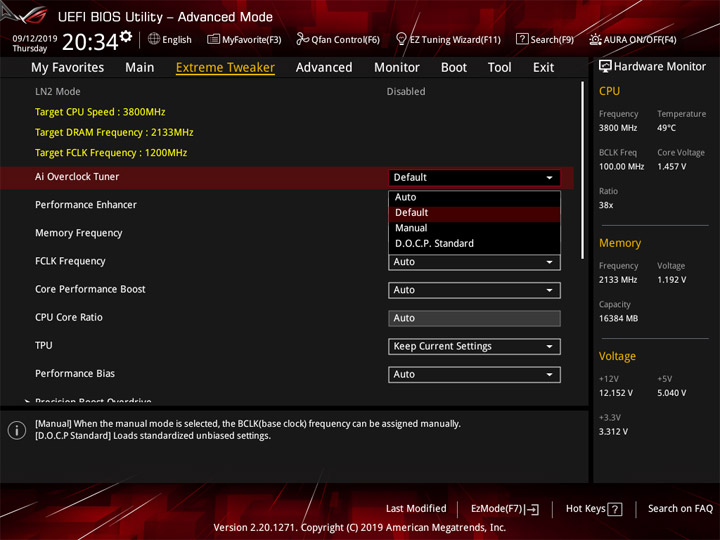This screenshot has height=540, width=720.
Task: Click the Hardware Monitor screen icon
Action: click(x=605, y=67)
